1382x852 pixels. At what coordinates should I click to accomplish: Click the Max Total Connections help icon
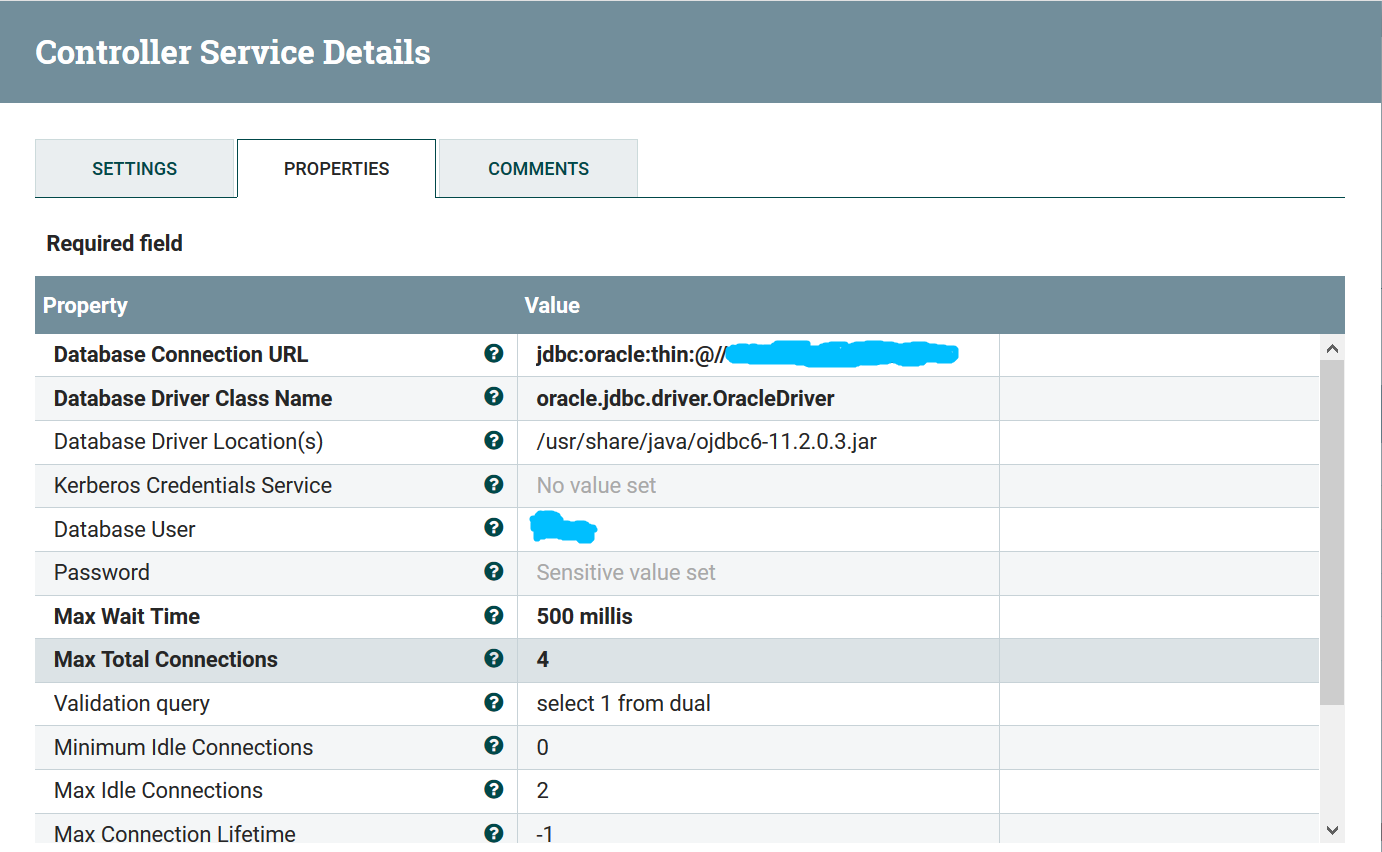tap(493, 658)
